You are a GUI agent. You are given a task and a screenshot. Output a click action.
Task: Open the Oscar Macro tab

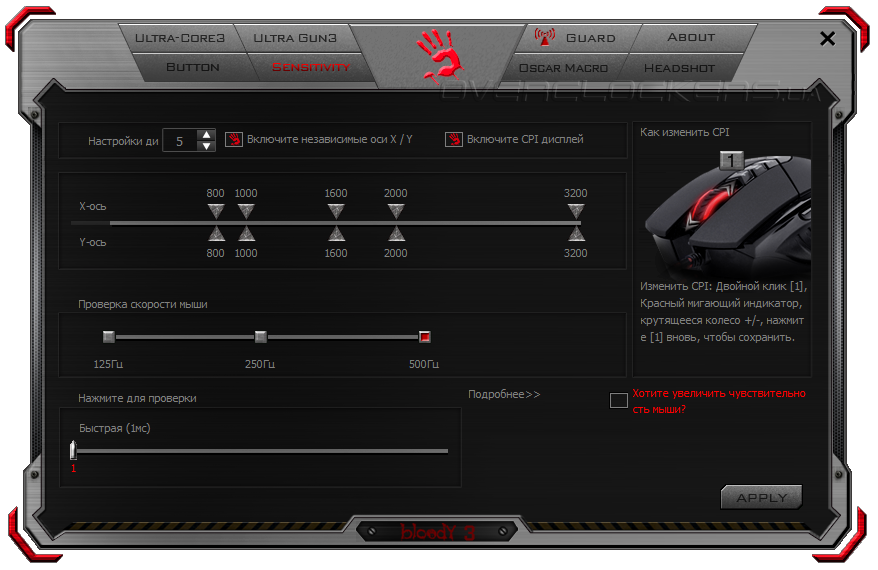coord(563,68)
